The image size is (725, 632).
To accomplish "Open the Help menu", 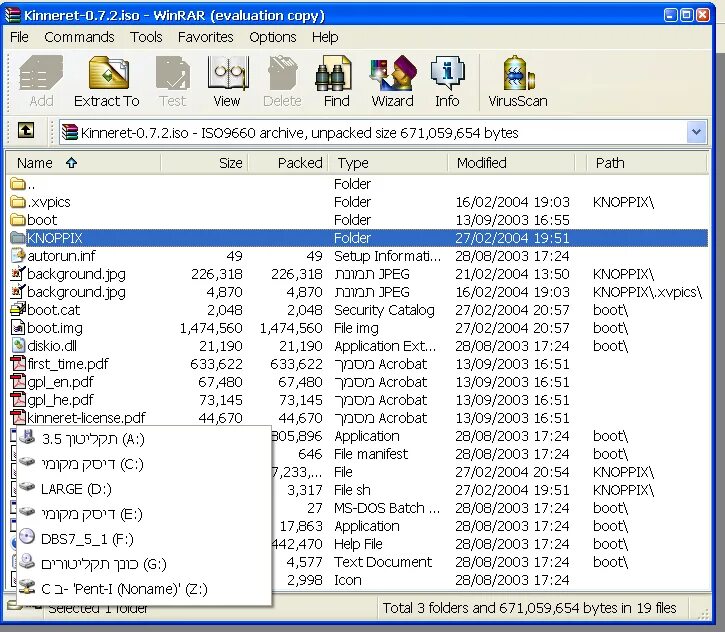I will tap(325, 37).
